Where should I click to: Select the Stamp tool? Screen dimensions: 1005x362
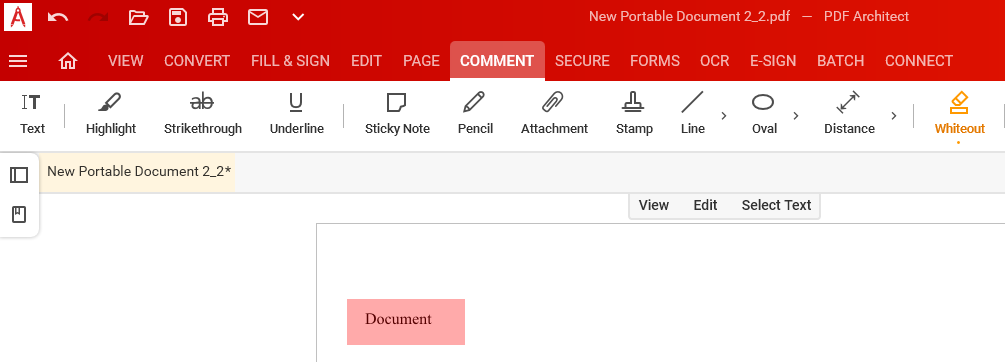(x=634, y=114)
